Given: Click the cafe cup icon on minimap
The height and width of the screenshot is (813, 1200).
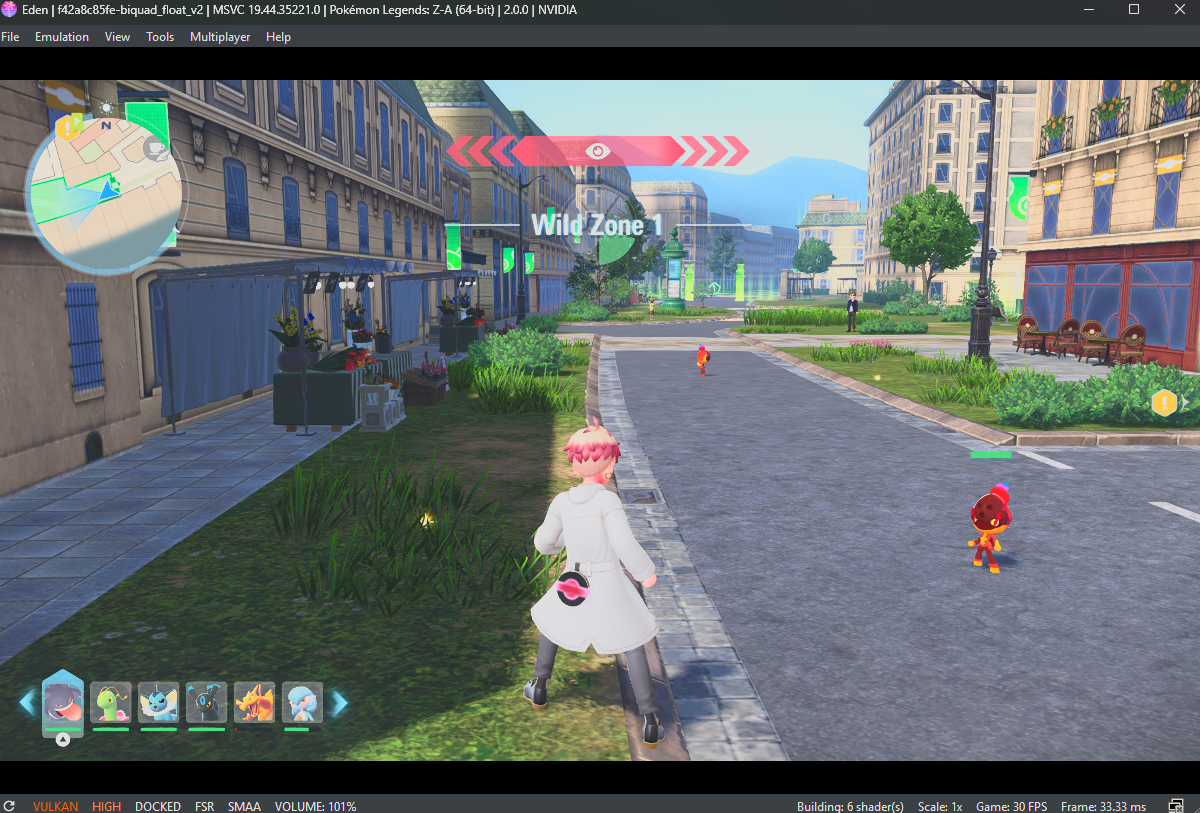Looking at the screenshot, I should (x=154, y=150).
